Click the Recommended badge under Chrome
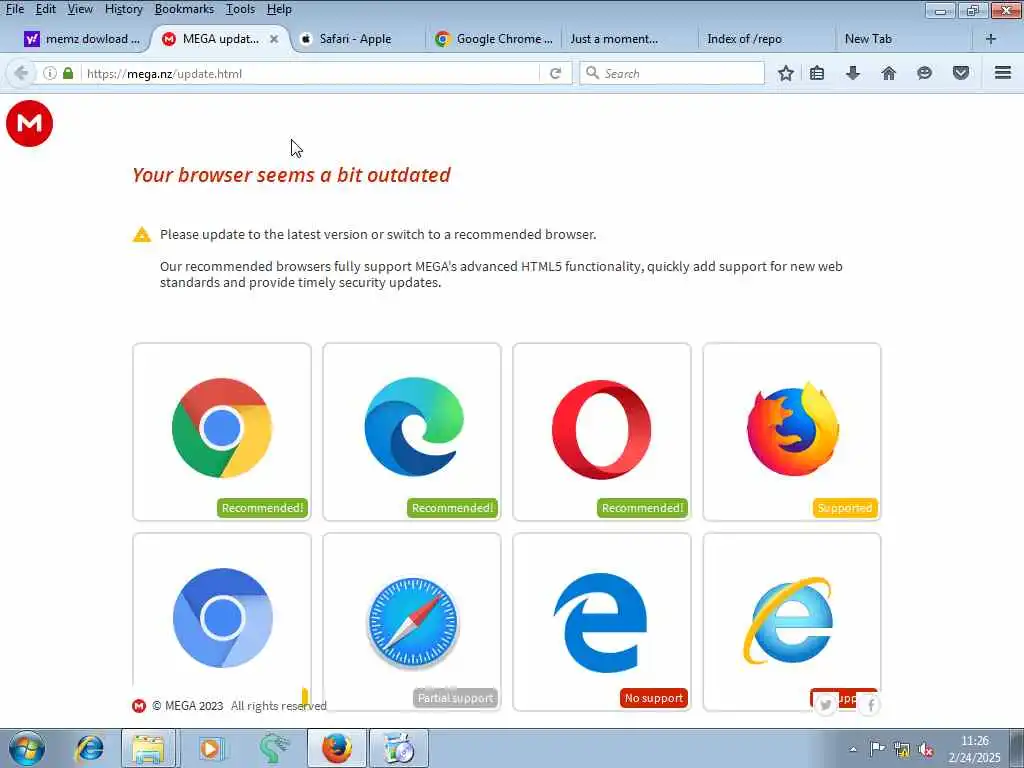 [263, 508]
